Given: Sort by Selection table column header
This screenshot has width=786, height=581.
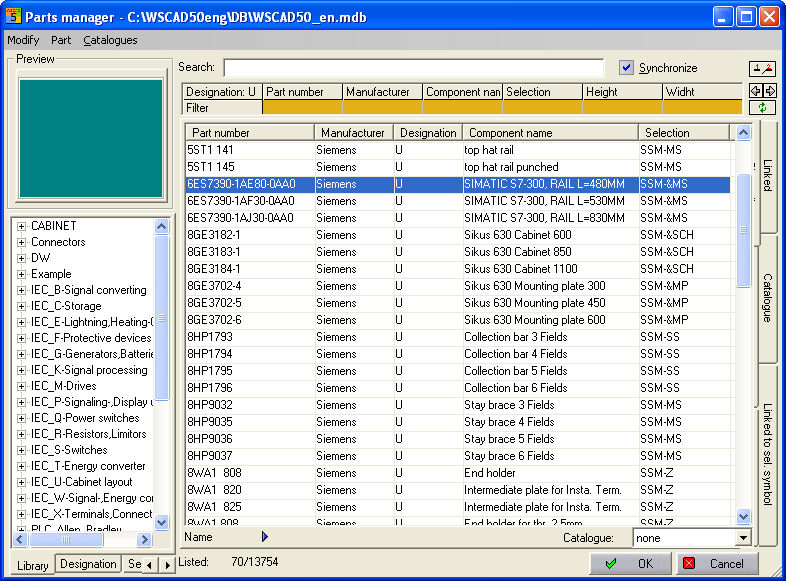Looking at the screenshot, I should [x=684, y=133].
